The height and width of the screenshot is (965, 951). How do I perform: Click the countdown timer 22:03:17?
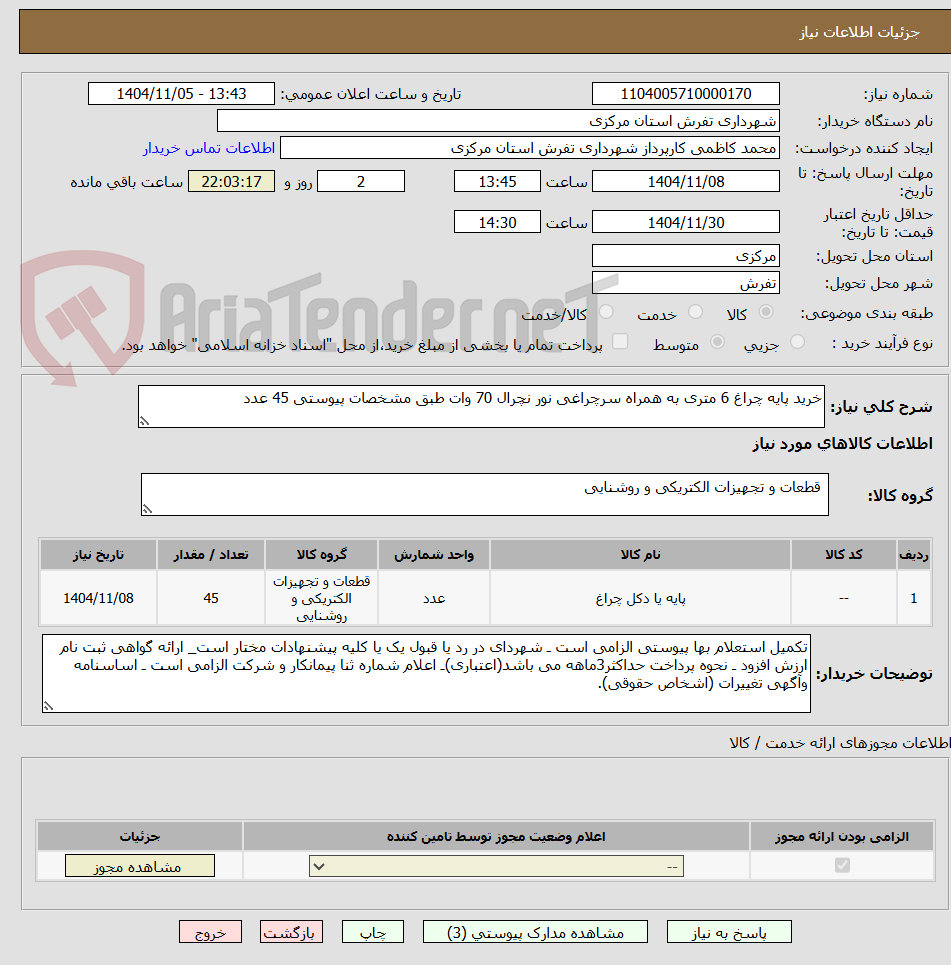tap(231, 182)
